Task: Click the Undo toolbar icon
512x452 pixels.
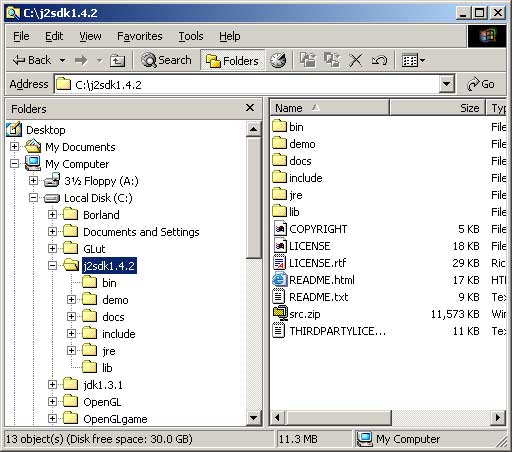Action: click(x=379, y=60)
